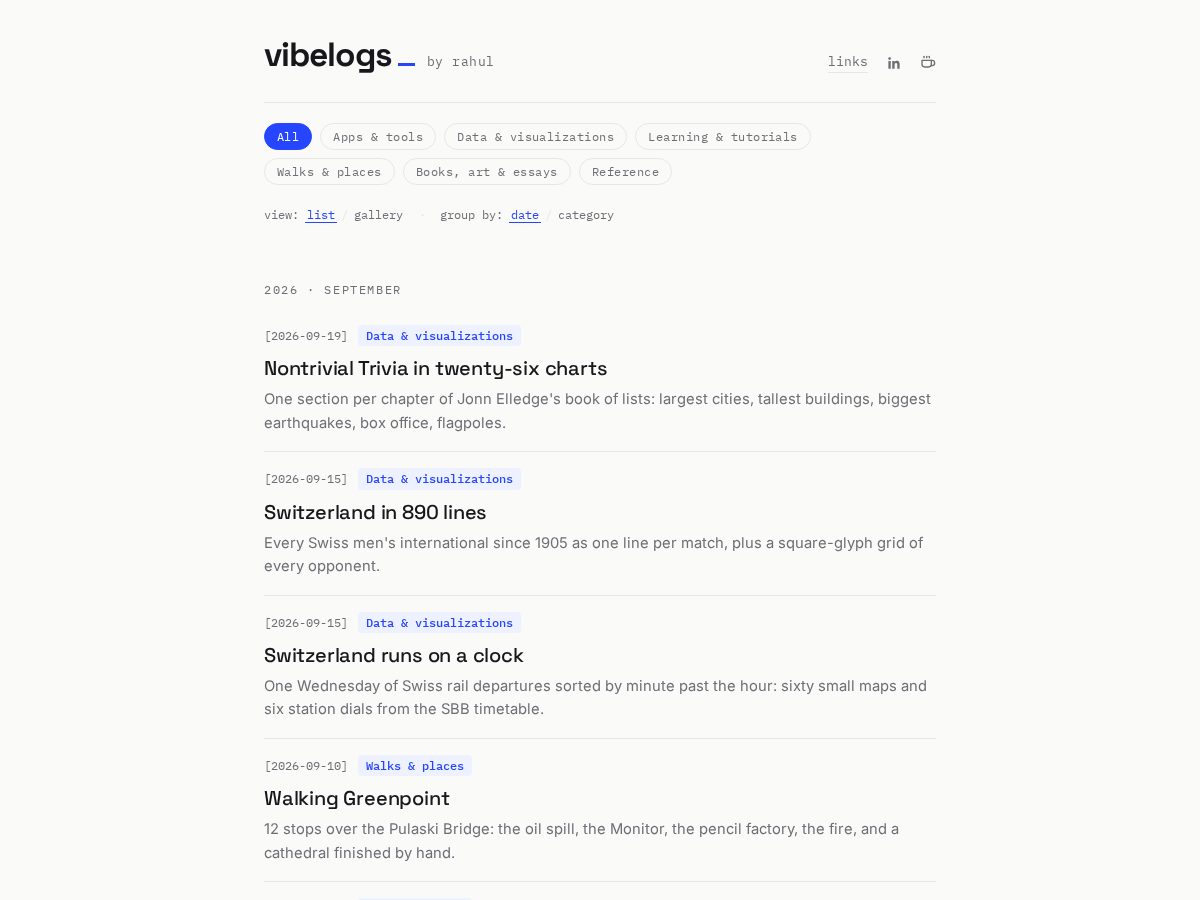Filter by Walks & places pill
Viewport: 1200px width, 900px height.
point(329,172)
